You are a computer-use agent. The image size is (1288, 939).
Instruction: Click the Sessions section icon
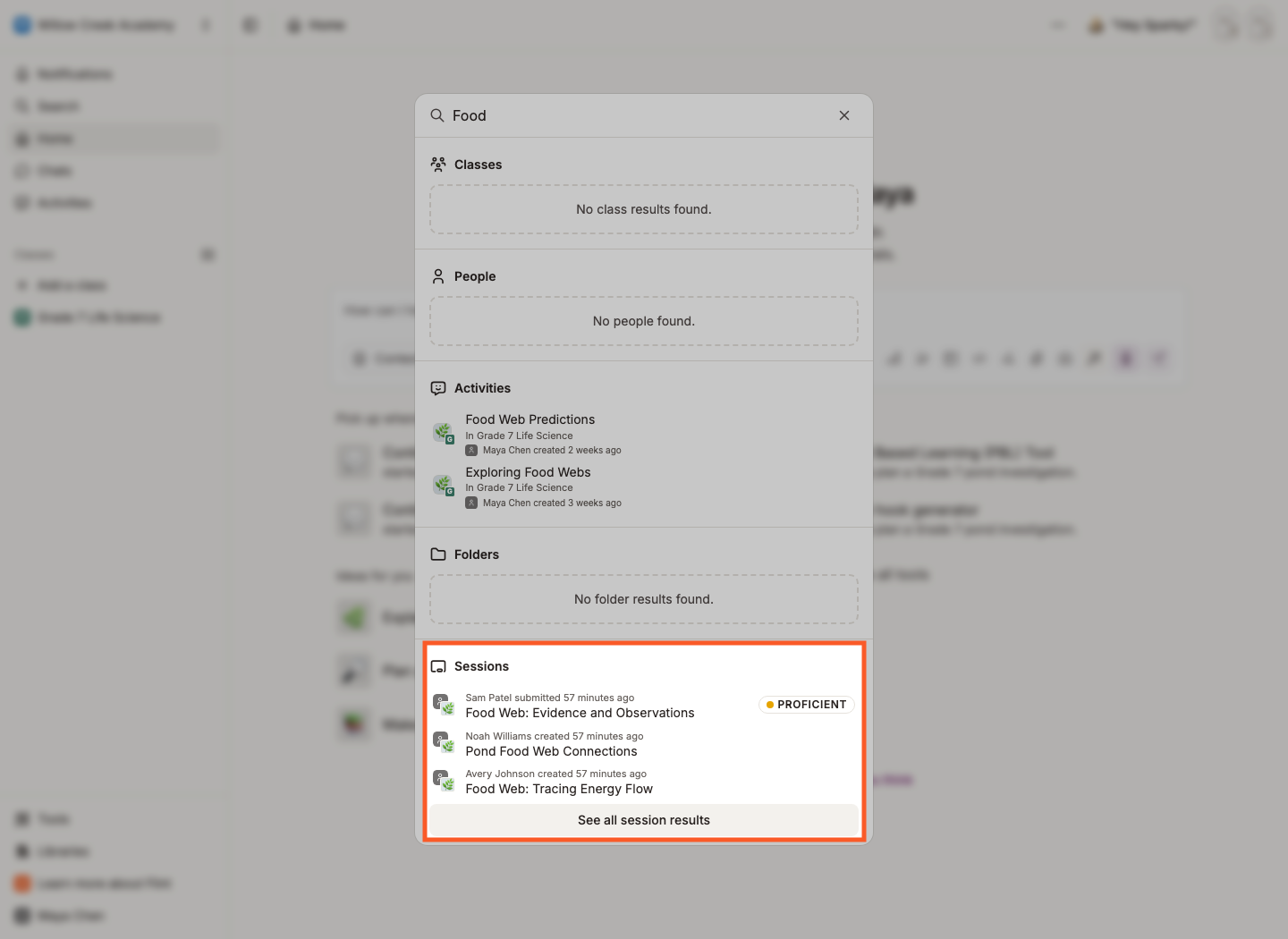point(438,666)
